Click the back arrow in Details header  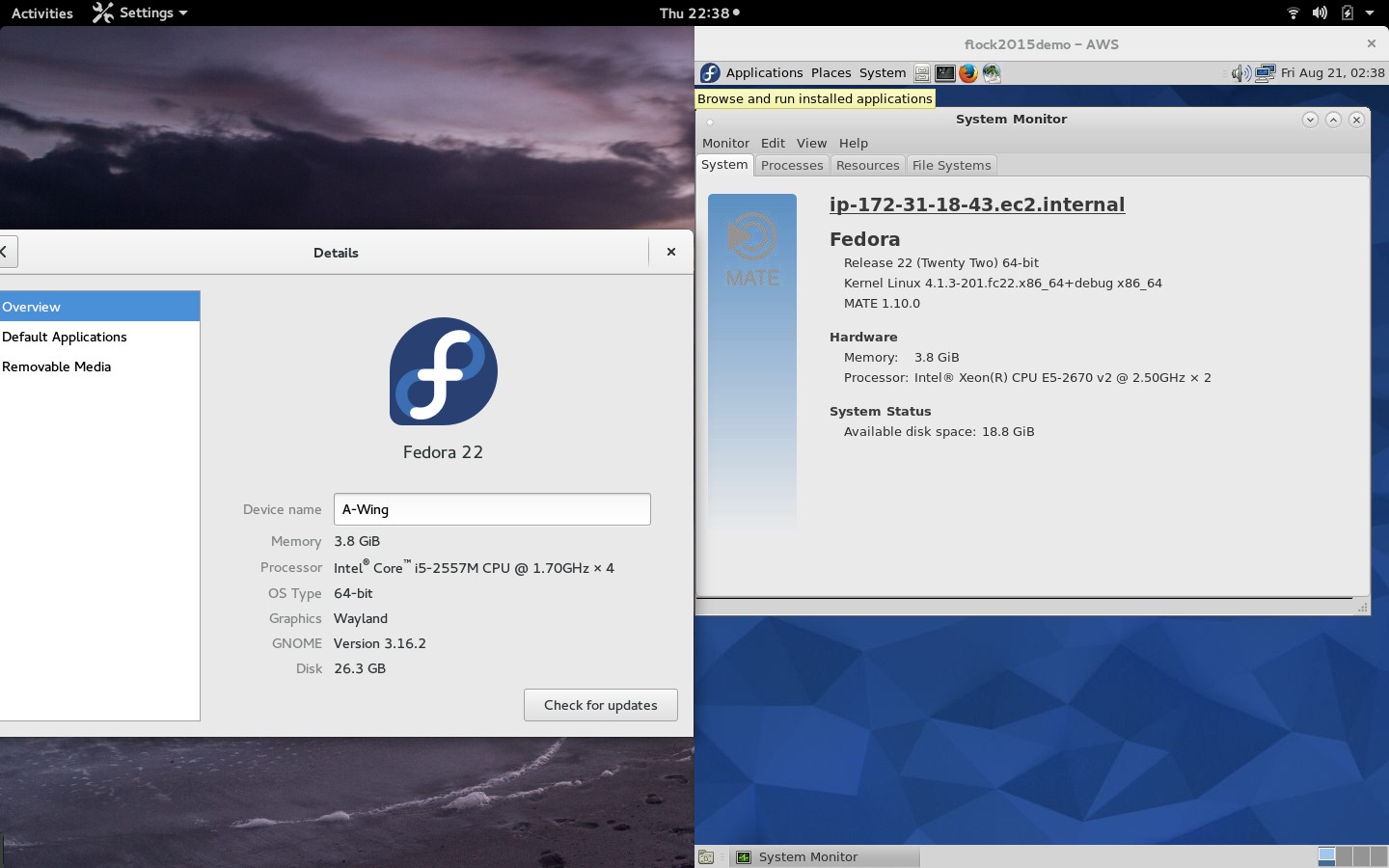click(x=5, y=252)
